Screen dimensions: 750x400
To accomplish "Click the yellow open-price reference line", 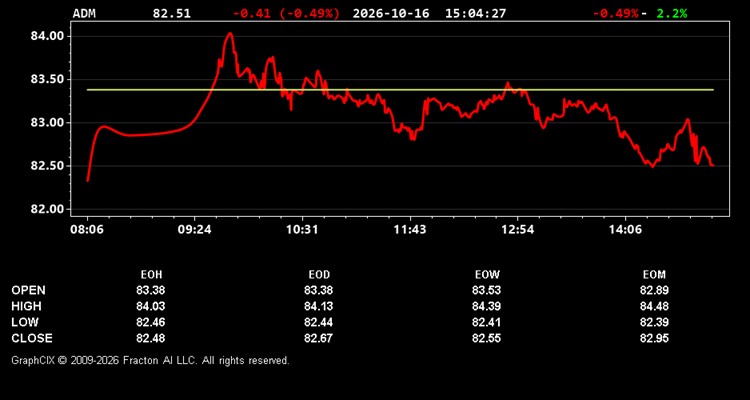I will (x=400, y=89).
